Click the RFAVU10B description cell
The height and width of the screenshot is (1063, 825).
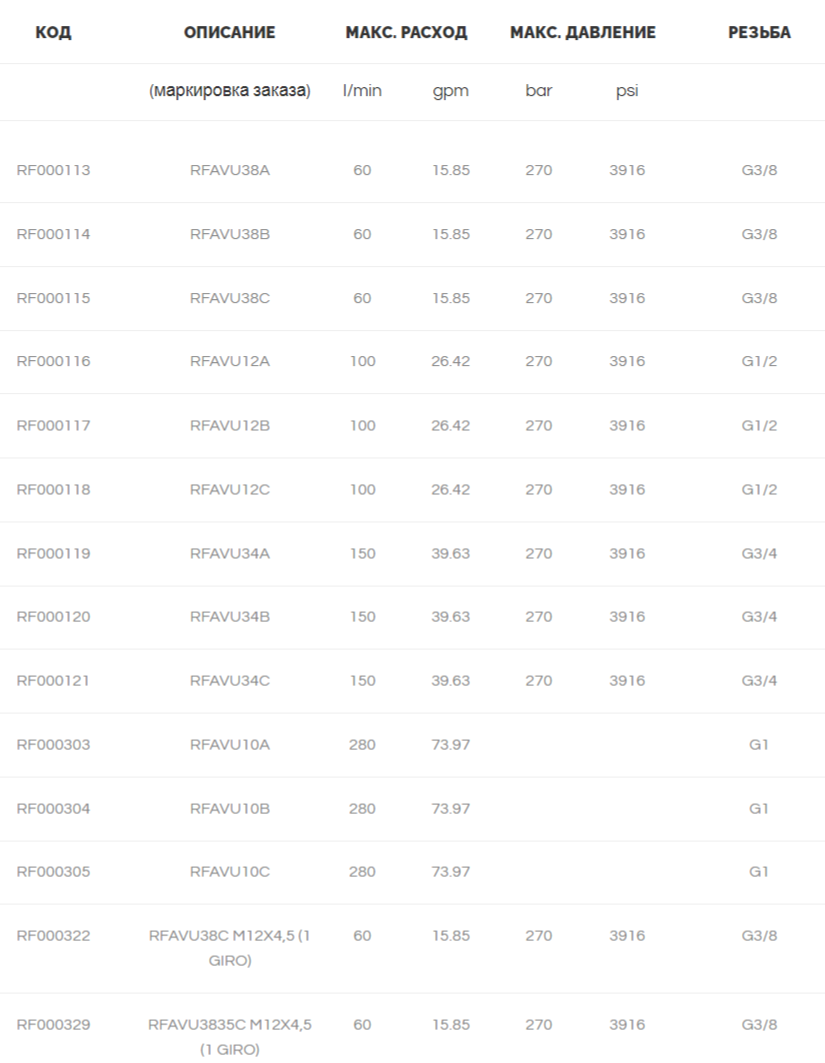[230, 809]
